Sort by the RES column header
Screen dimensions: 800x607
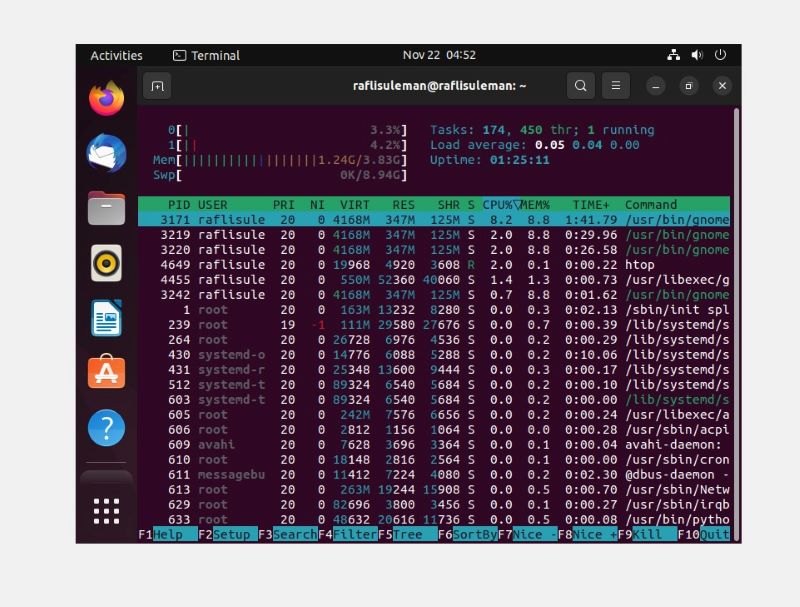(x=404, y=205)
